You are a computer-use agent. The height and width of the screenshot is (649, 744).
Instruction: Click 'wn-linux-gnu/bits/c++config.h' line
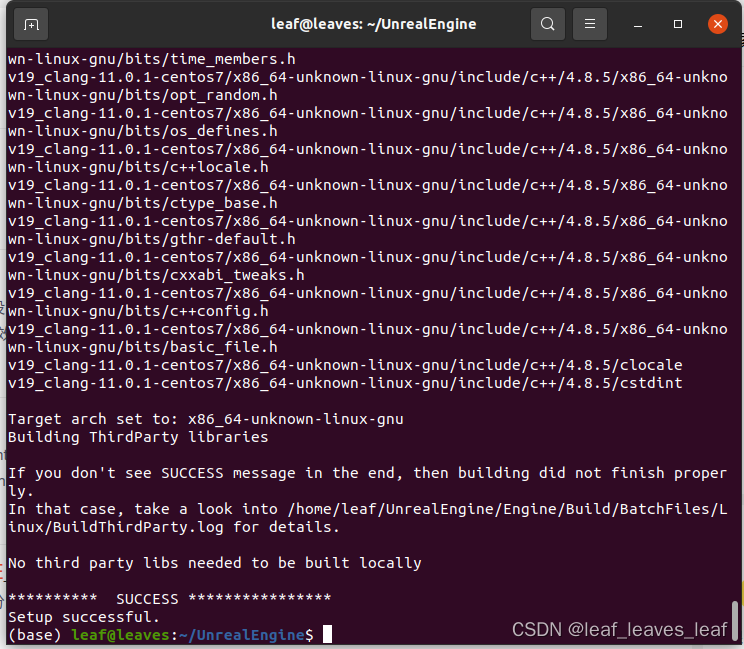tap(138, 311)
